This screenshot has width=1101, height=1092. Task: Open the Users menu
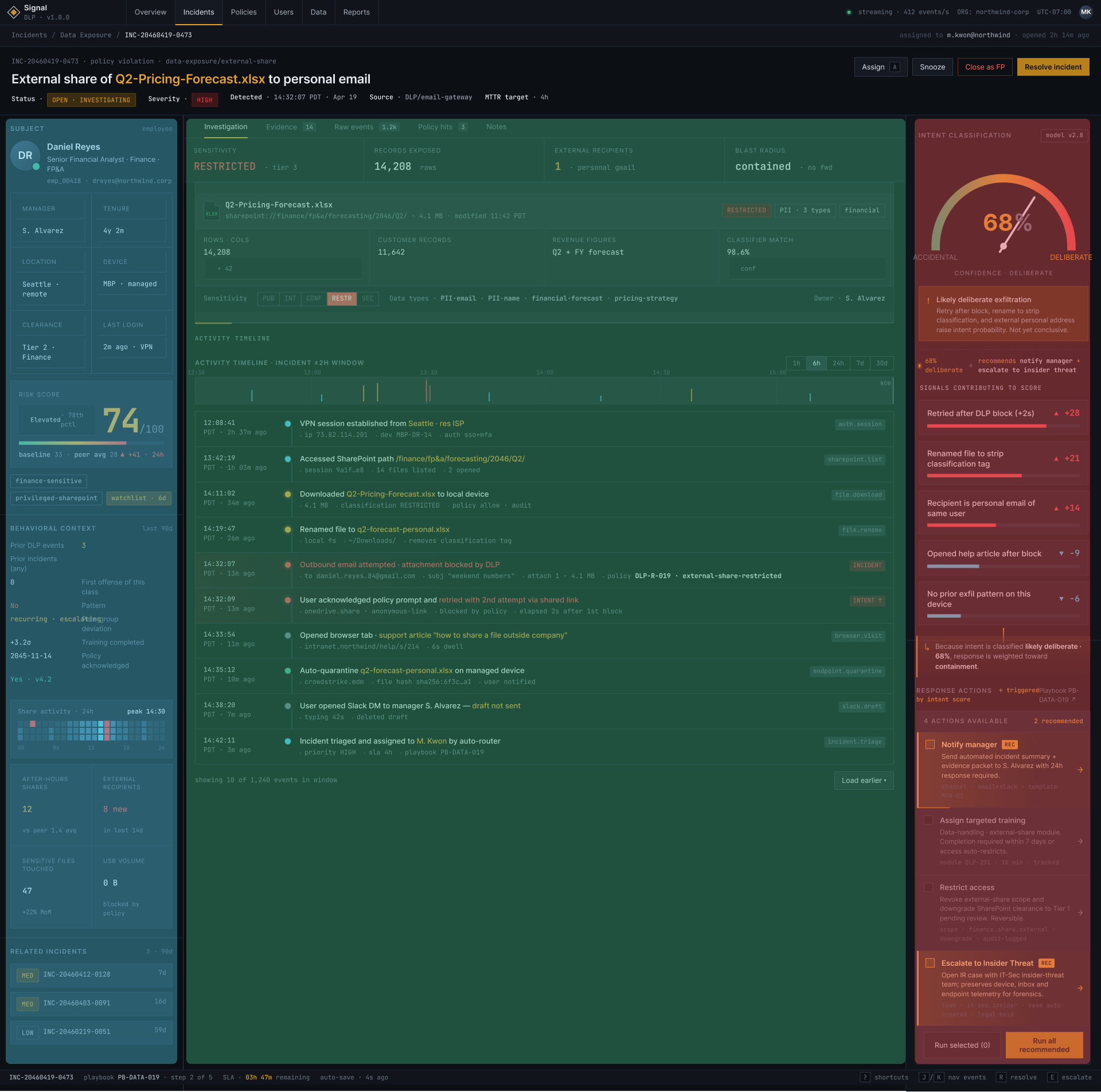283,12
